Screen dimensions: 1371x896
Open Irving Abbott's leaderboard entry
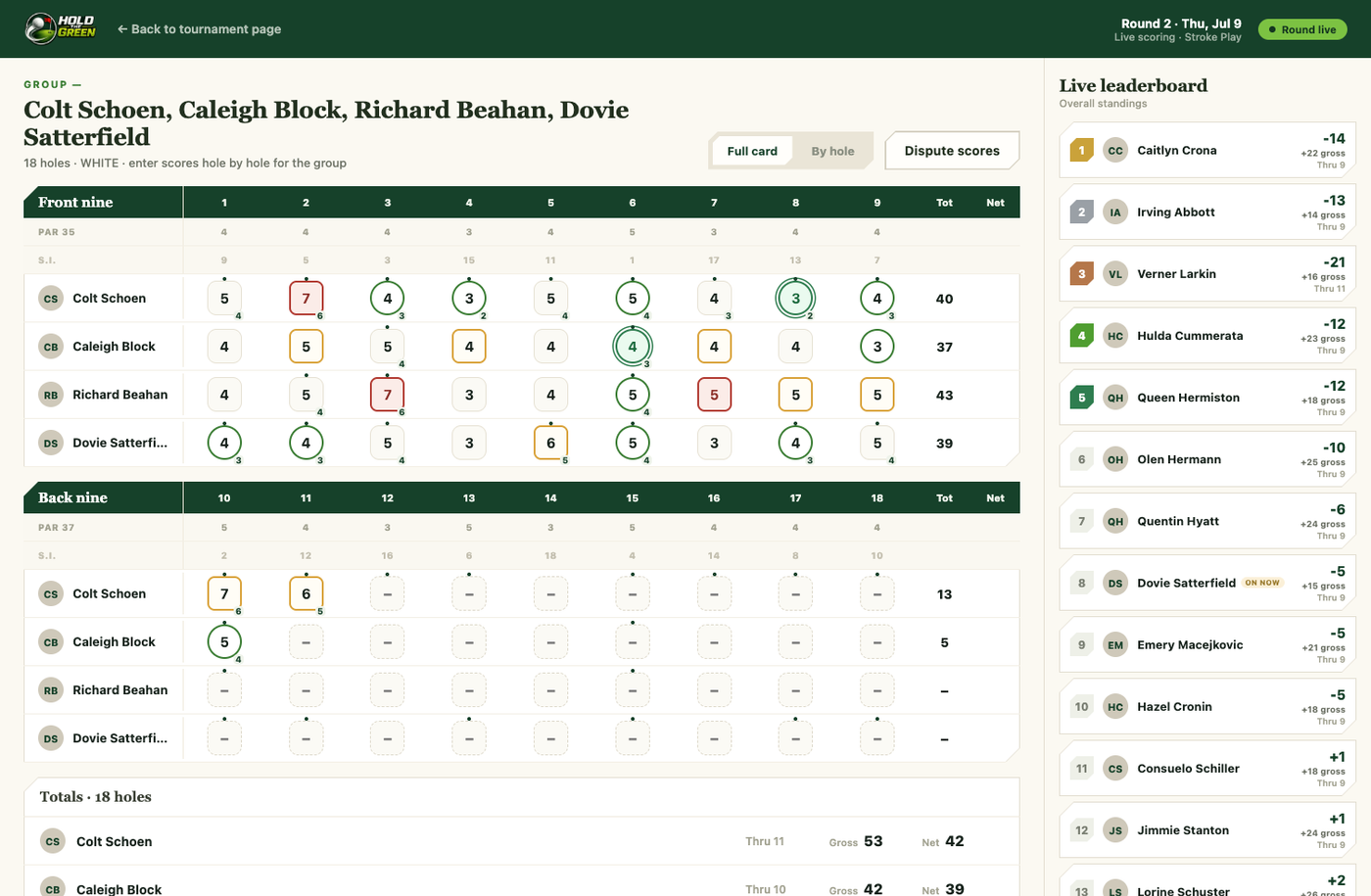click(x=1206, y=212)
